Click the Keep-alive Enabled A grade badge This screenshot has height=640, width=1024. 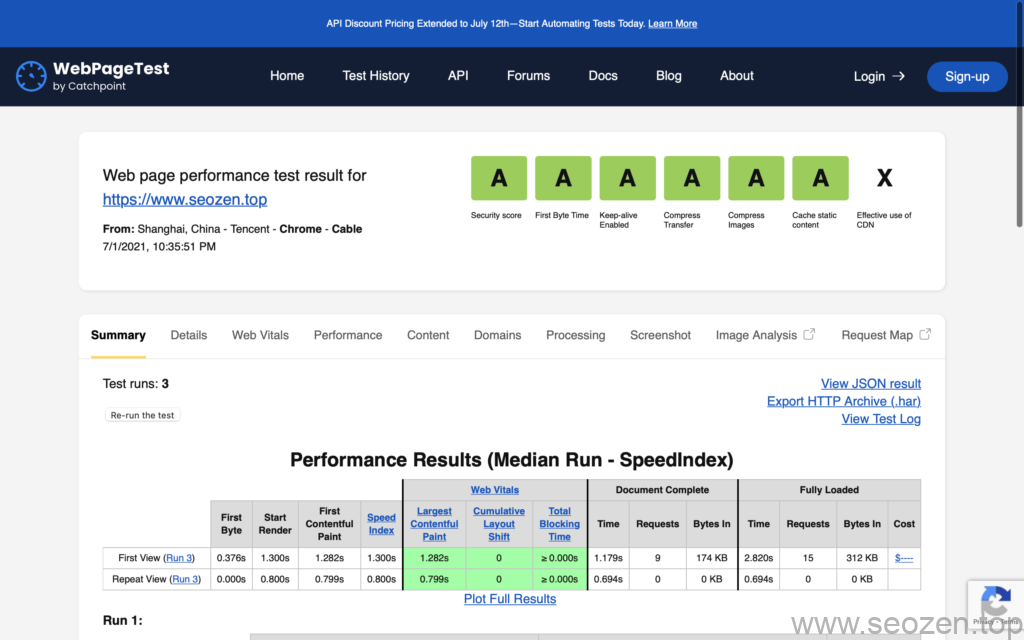pos(628,178)
